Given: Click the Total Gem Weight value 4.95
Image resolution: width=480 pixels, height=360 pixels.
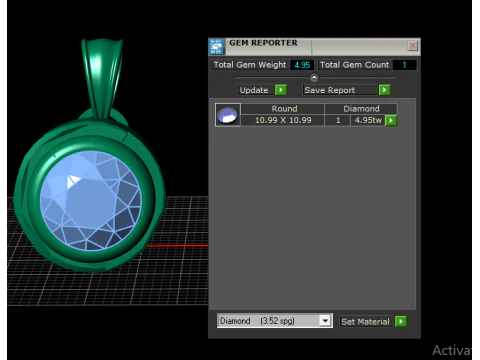Looking at the screenshot, I should (x=302, y=65).
